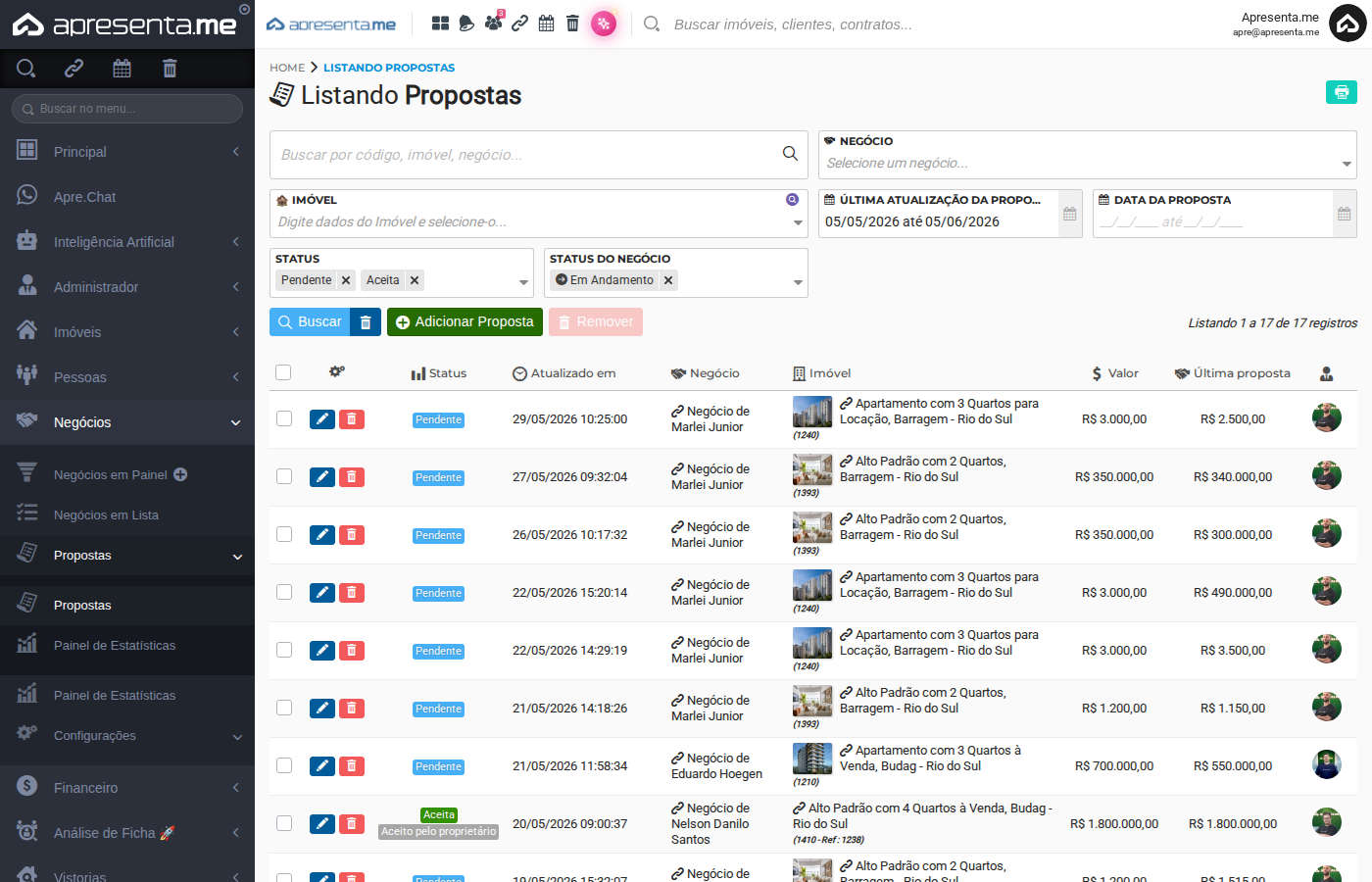Check the row dated 20/05/2026 09:00:37
The width and height of the screenshot is (1372, 882).
coord(284,823)
